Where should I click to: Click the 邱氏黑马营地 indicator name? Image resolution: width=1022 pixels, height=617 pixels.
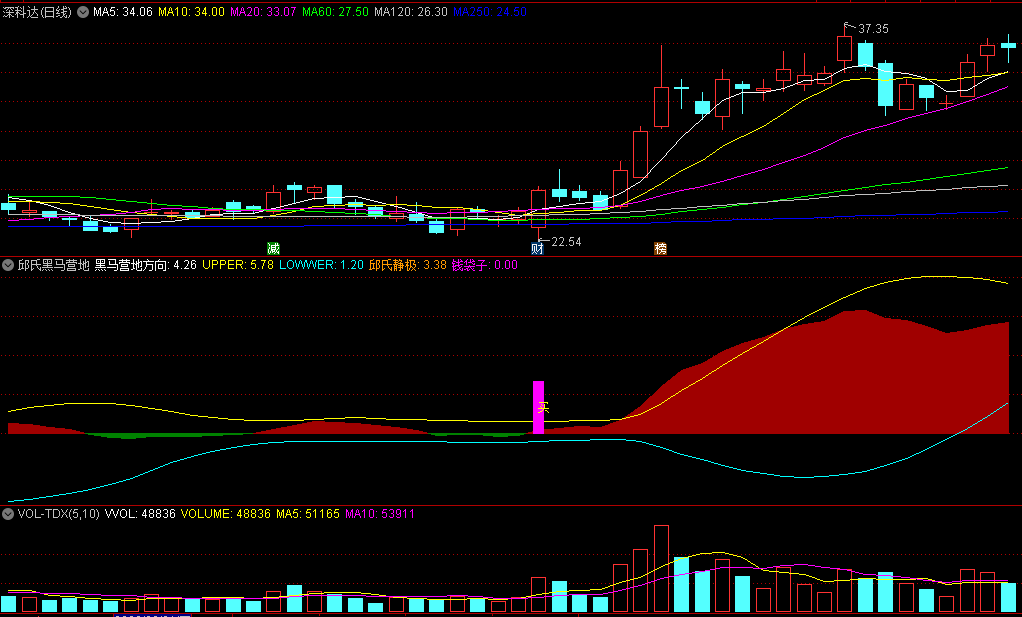pyautogui.click(x=53, y=265)
